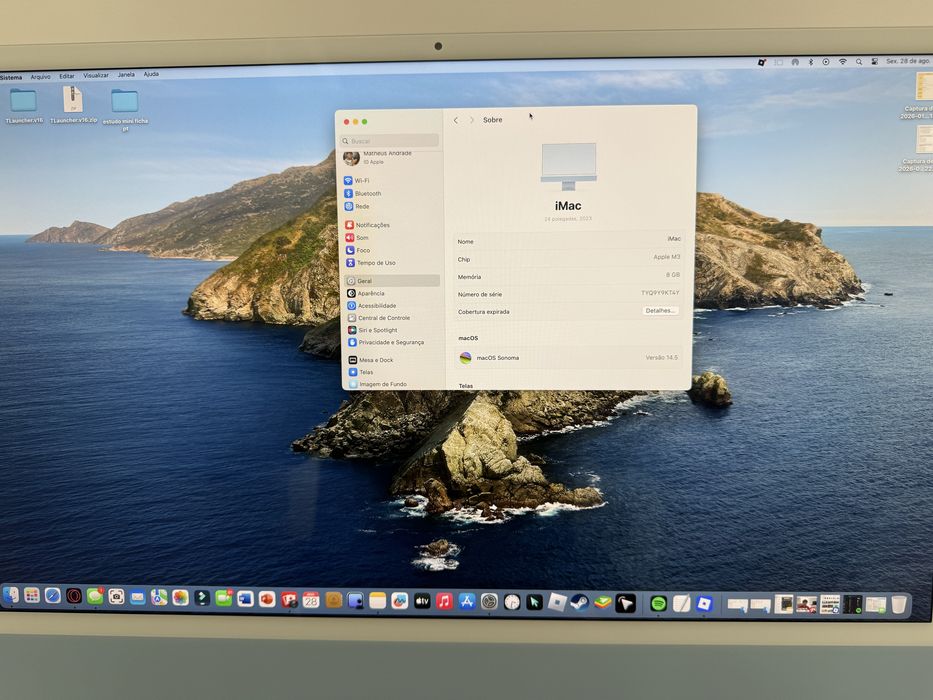Click the AirDrop icon in the menu bar
Screen dimensions: 933x700
[x=794, y=62]
